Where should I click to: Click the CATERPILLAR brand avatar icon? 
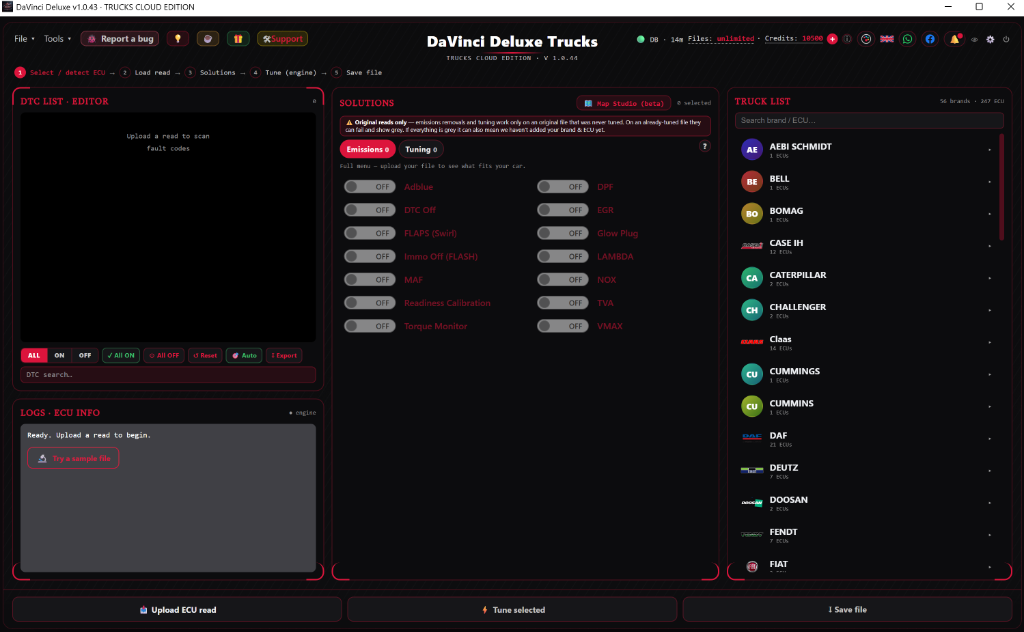[x=752, y=278]
